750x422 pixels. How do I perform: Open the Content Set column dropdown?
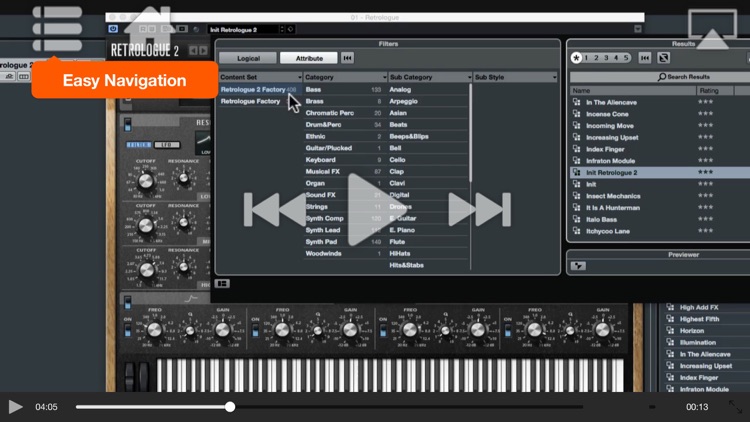coord(299,77)
